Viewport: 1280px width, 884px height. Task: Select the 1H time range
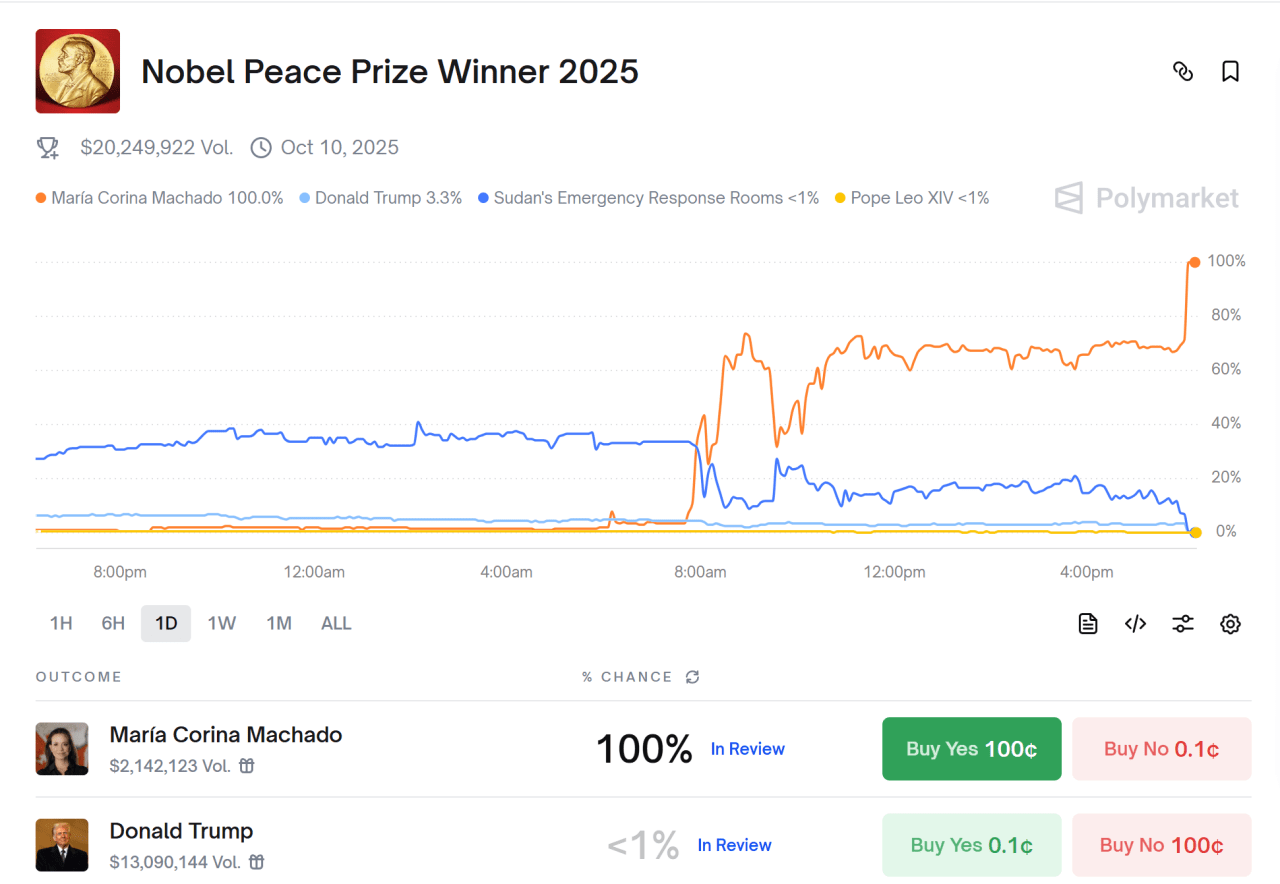click(61, 624)
